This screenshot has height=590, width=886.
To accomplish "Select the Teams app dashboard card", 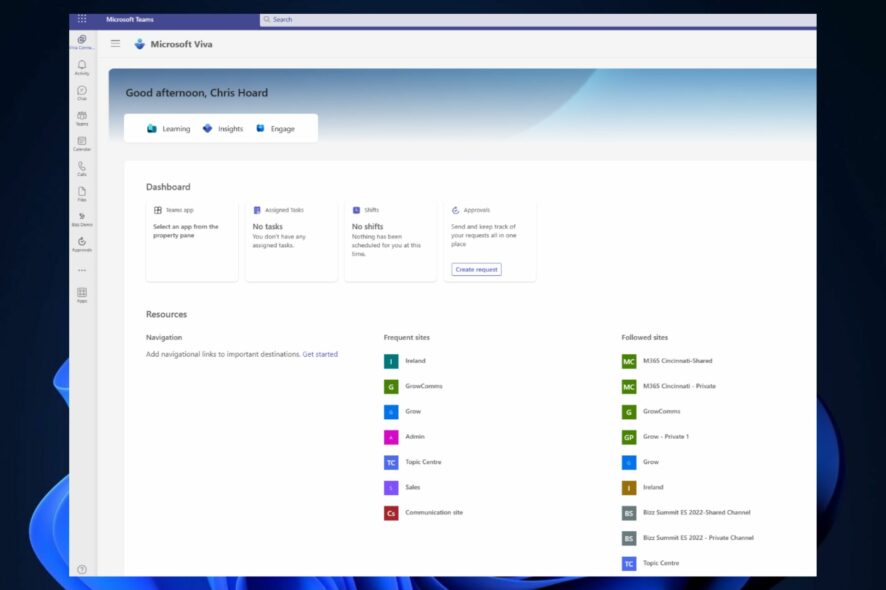I will 192,240.
